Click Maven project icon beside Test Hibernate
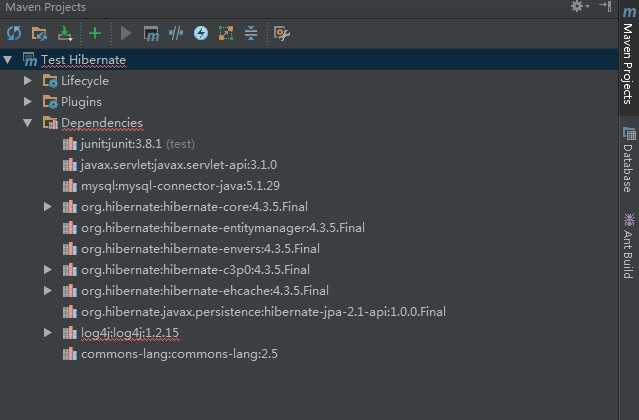 (x=30, y=60)
